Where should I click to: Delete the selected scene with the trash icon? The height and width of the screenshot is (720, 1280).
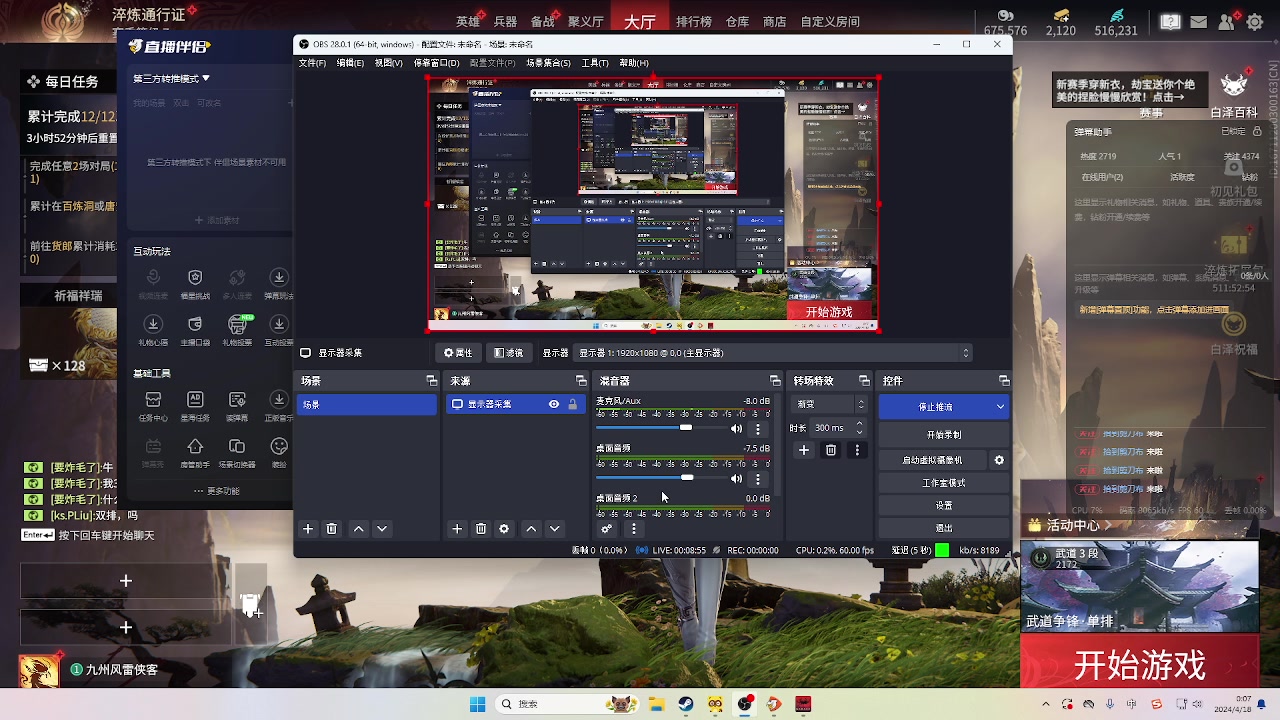[x=332, y=529]
